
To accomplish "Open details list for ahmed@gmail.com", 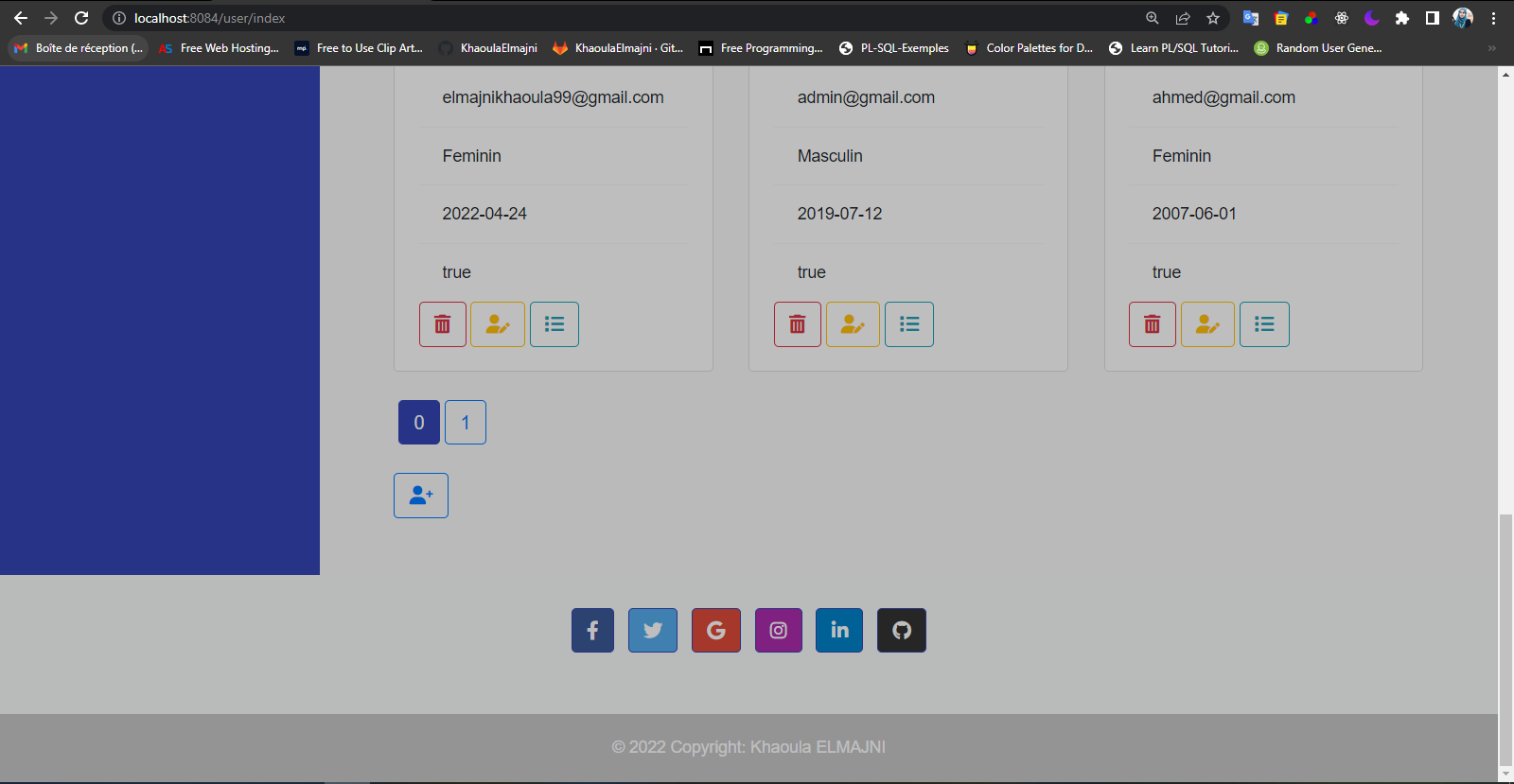I will click(1264, 324).
